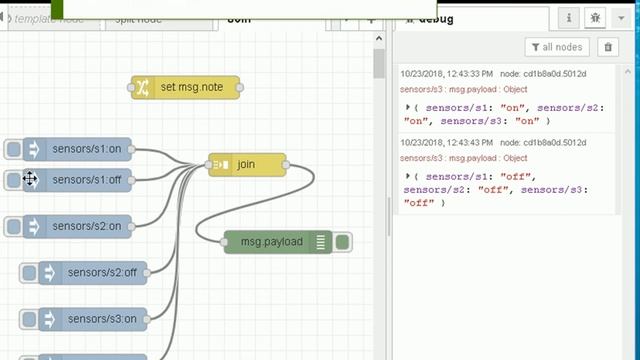Click the join node icon

tap(220, 164)
